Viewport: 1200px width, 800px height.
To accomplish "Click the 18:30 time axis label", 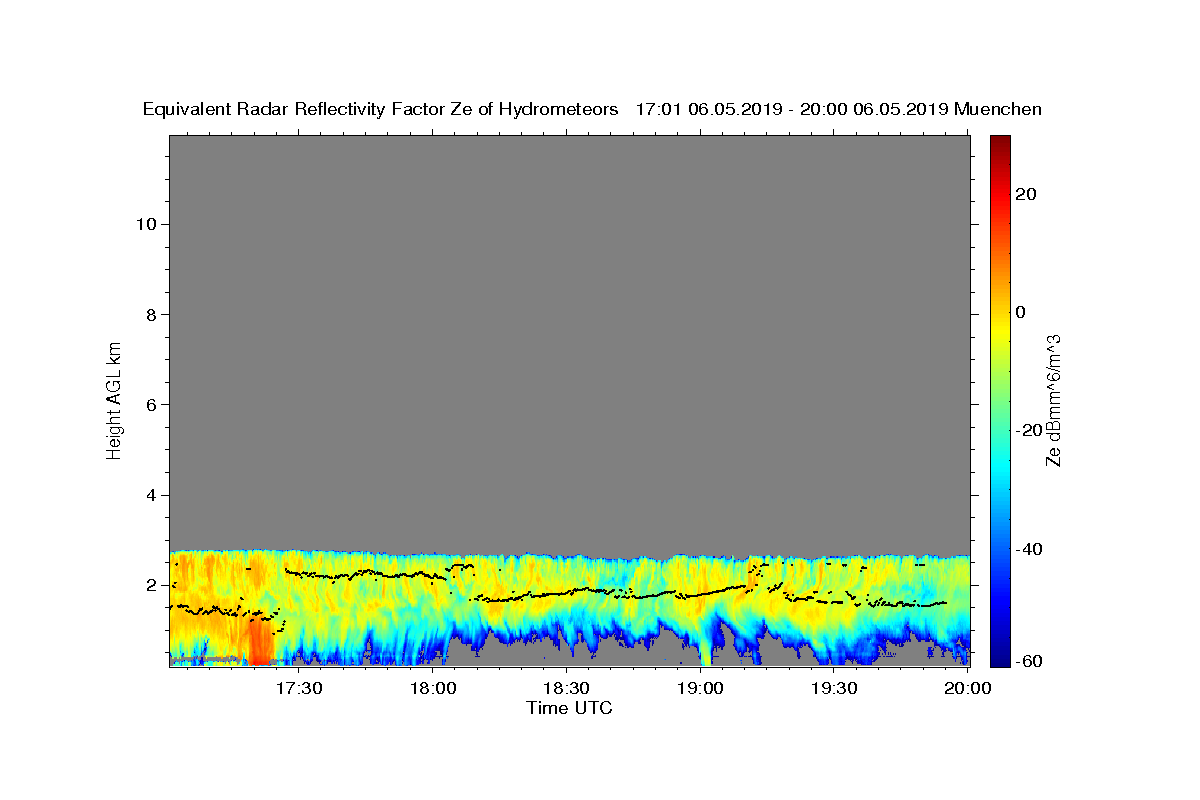I will pos(567,689).
